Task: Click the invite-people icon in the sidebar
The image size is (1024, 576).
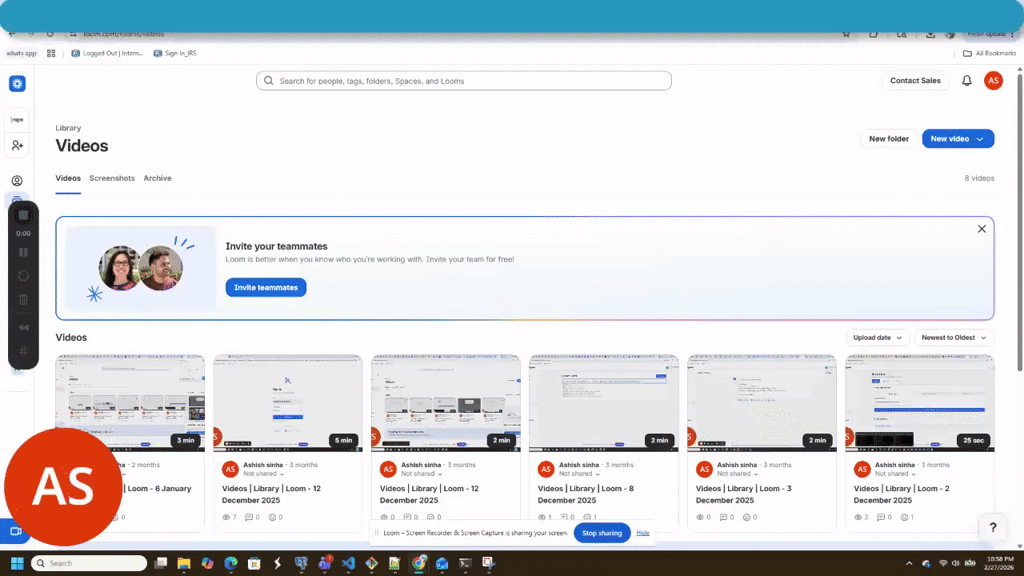Action: click(17, 145)
